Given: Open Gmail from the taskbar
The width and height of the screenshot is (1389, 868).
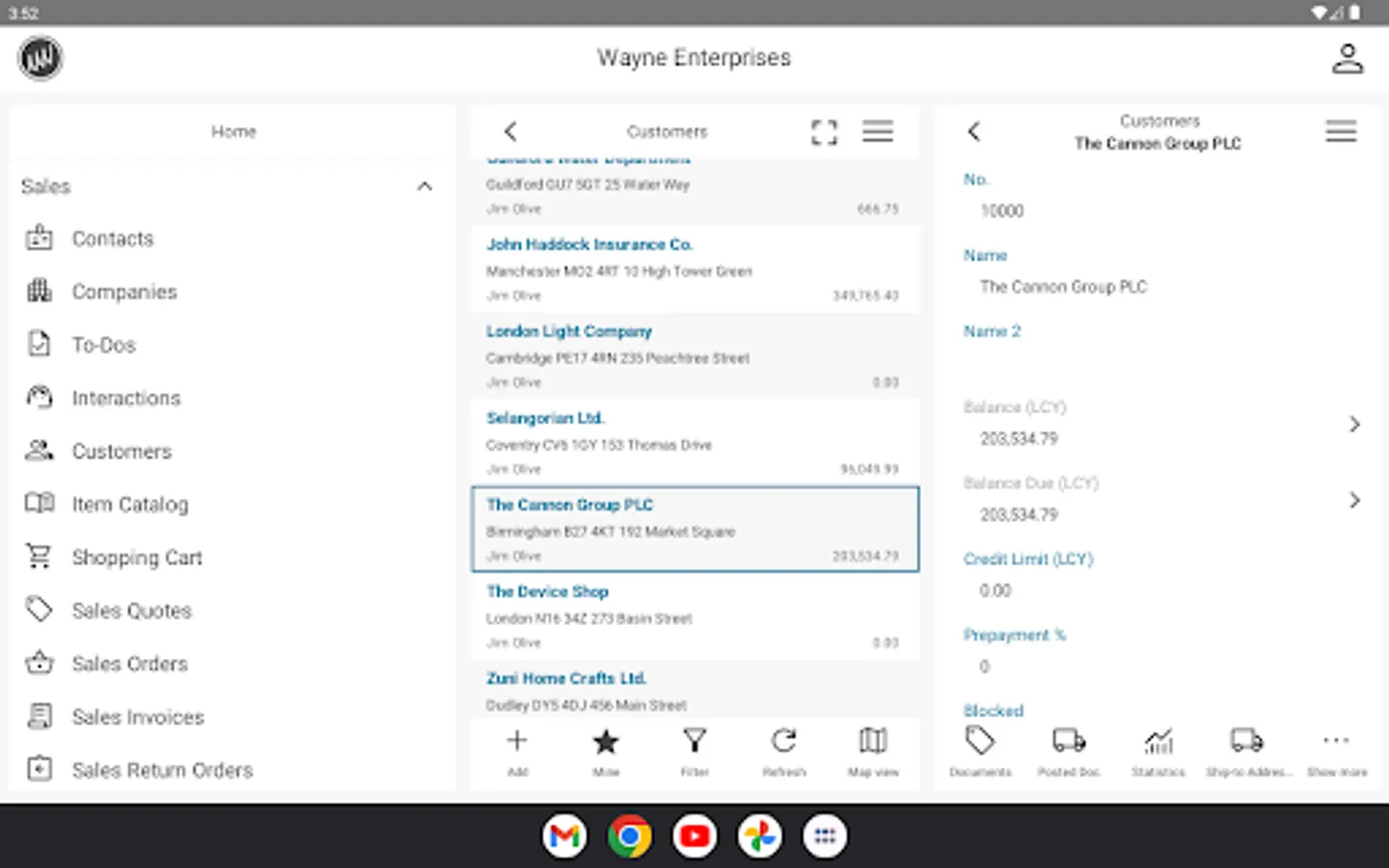Looking at the screenshot, I should pos(564,836).
